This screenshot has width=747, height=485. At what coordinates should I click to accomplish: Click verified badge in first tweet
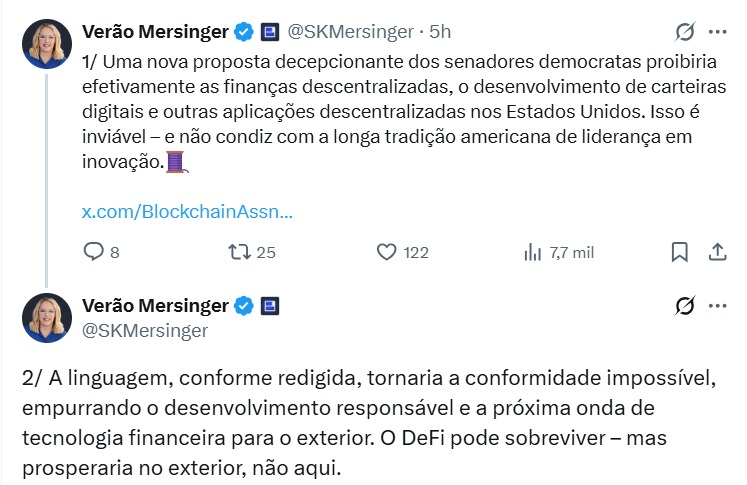point(243,32)
